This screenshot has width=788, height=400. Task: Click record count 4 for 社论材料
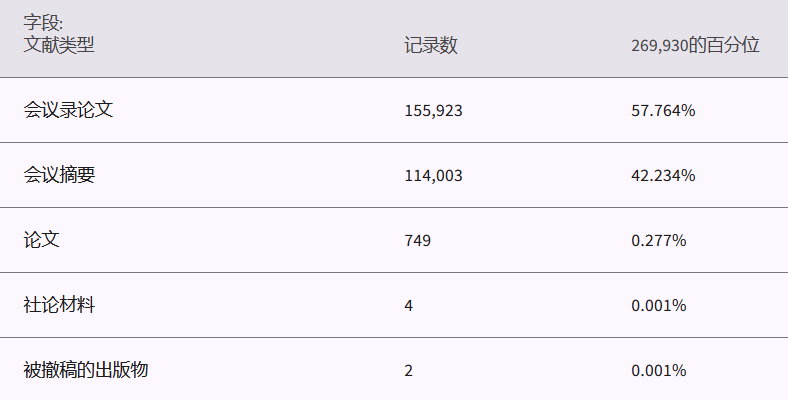409,305
